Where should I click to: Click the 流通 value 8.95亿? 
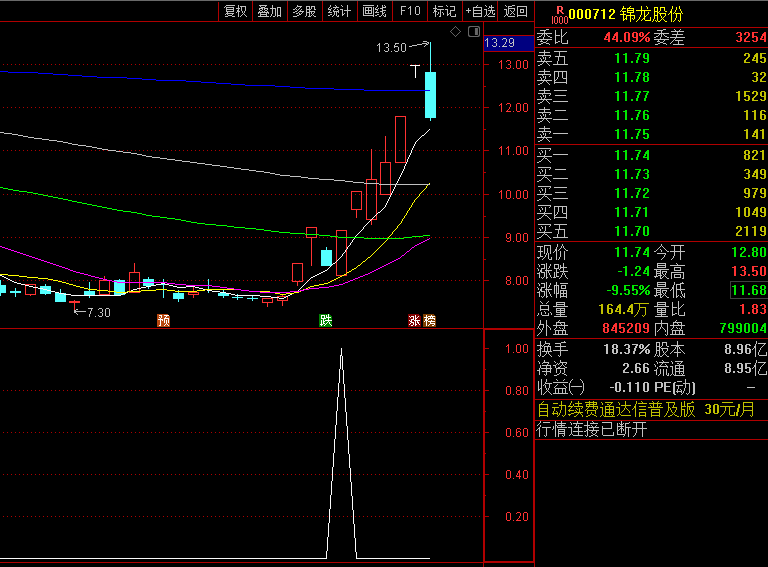[x=745, y=369]
